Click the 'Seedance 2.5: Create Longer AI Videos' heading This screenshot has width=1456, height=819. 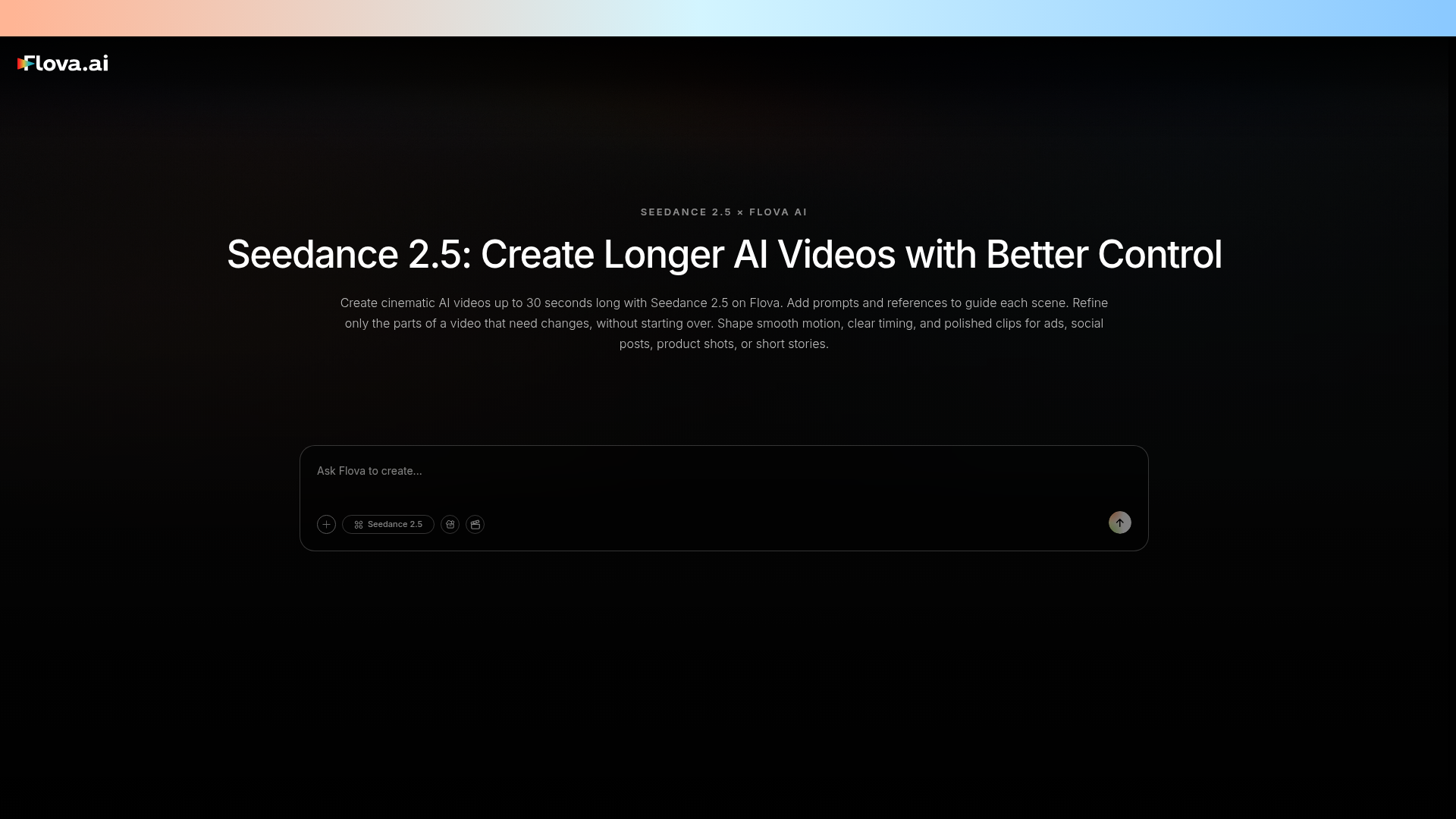(x=724, y=254)
